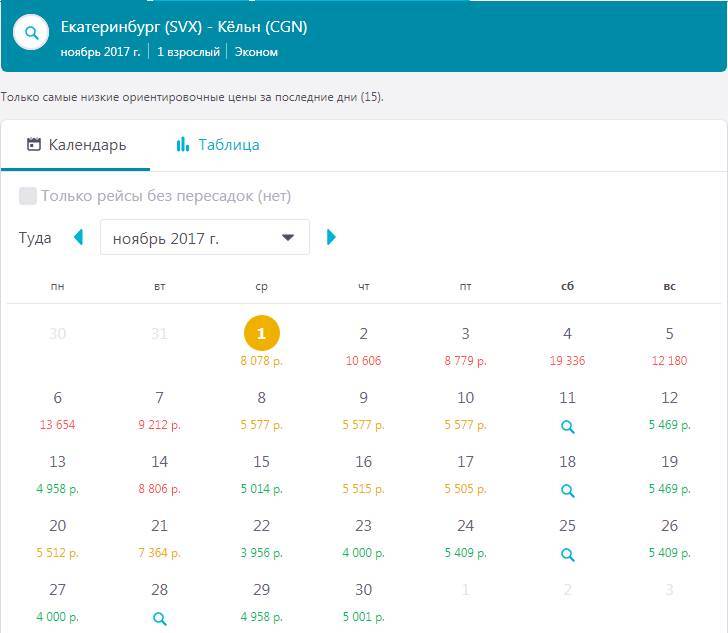
Task: Click the bar chart icon beside Таблица
Action: (182, 144)
